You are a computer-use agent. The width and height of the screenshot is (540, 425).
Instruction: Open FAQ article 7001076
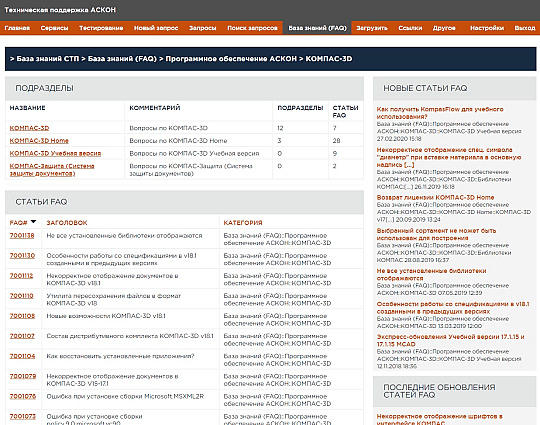[23, 396]
